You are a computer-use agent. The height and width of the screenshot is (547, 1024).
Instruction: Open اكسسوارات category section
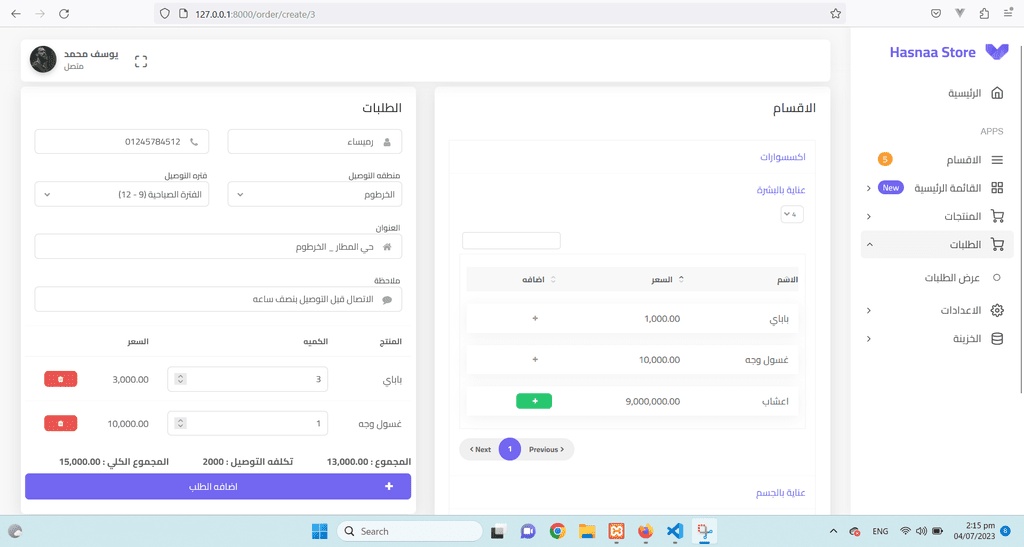782,157
